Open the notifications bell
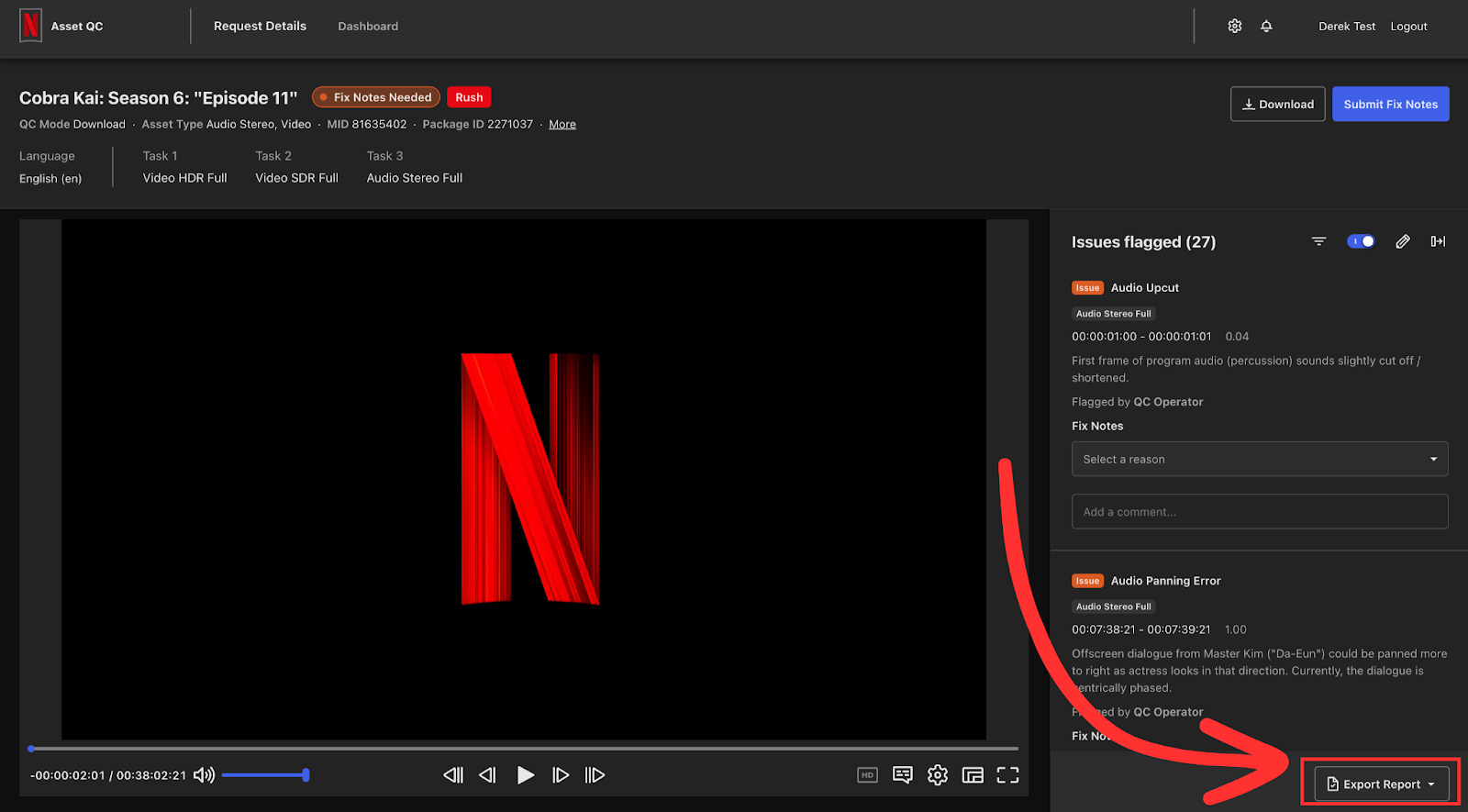Screen dimensions: 1468x812 click(1266, 26)
